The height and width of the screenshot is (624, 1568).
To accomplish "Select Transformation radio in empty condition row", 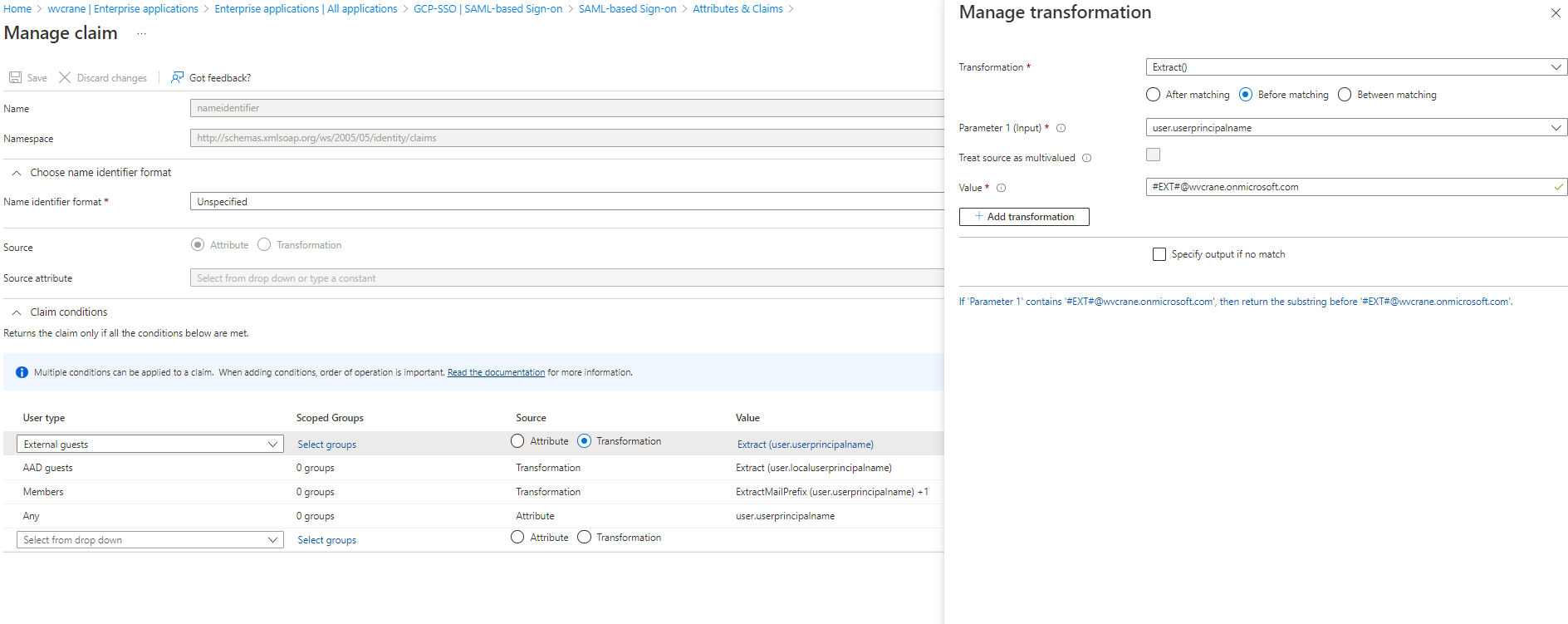I will tap(584, 537).
